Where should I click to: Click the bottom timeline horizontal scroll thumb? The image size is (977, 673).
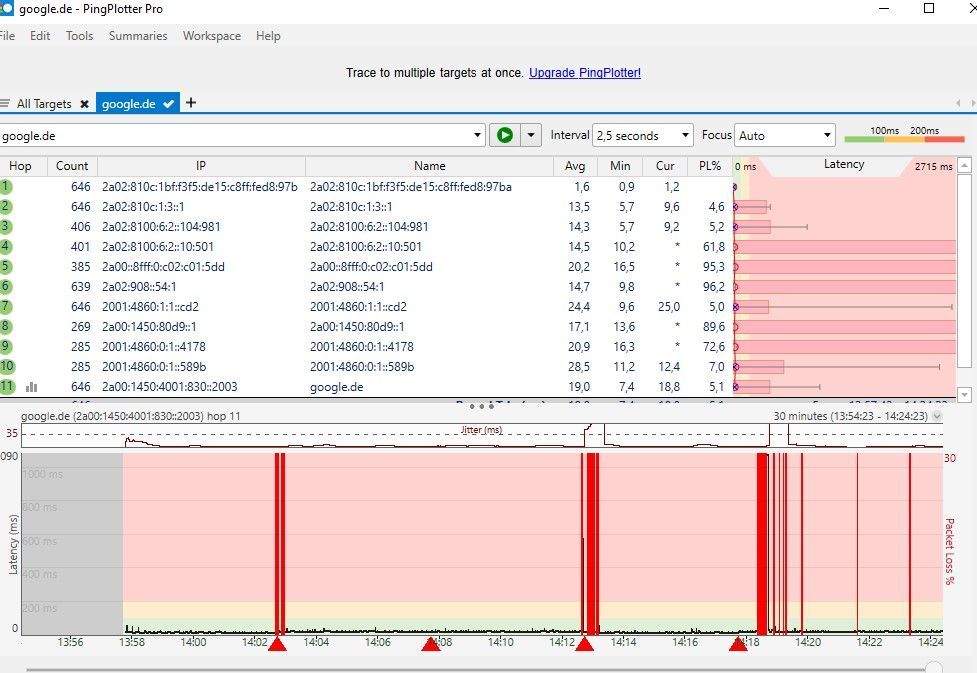pyautogui.click(x=933, y=668)
